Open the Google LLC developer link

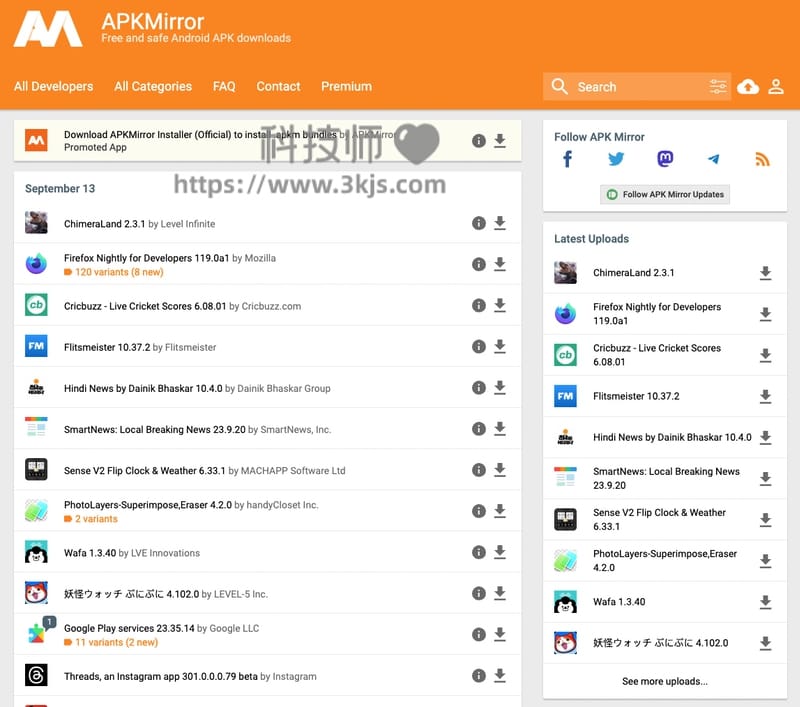234,628
